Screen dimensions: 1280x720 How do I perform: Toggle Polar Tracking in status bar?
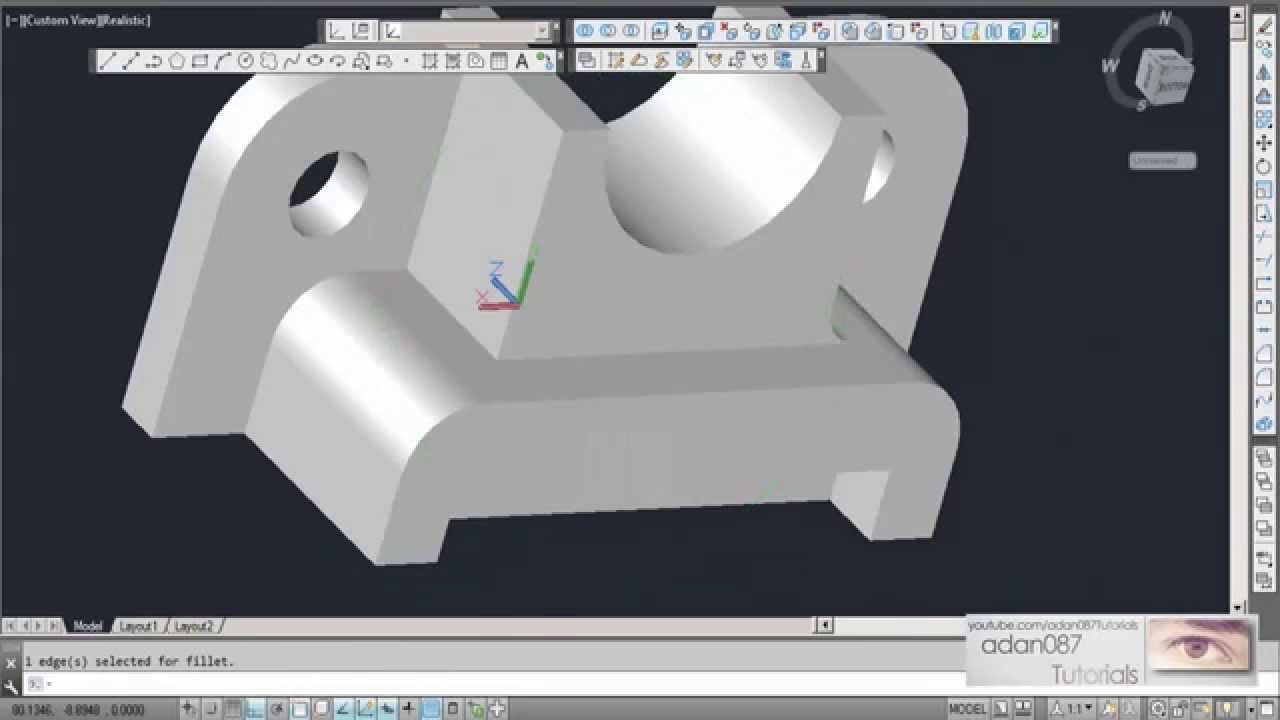pyautogui.click(x=277, y=709)
